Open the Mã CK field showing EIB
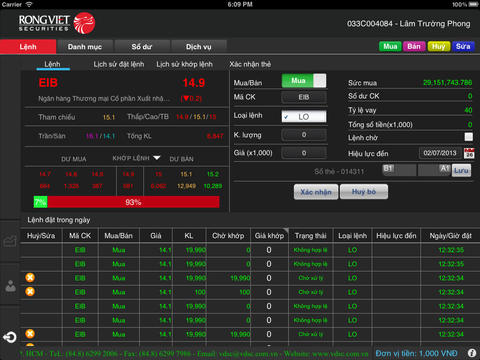This screenshot has width=480, height=360. pyautogui.click(x=304, y=97)
